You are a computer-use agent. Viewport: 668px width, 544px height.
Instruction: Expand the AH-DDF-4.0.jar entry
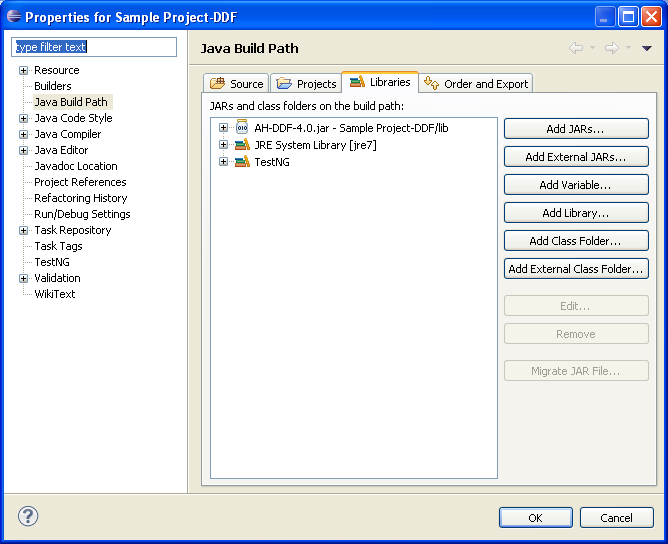tap(223, 127)
